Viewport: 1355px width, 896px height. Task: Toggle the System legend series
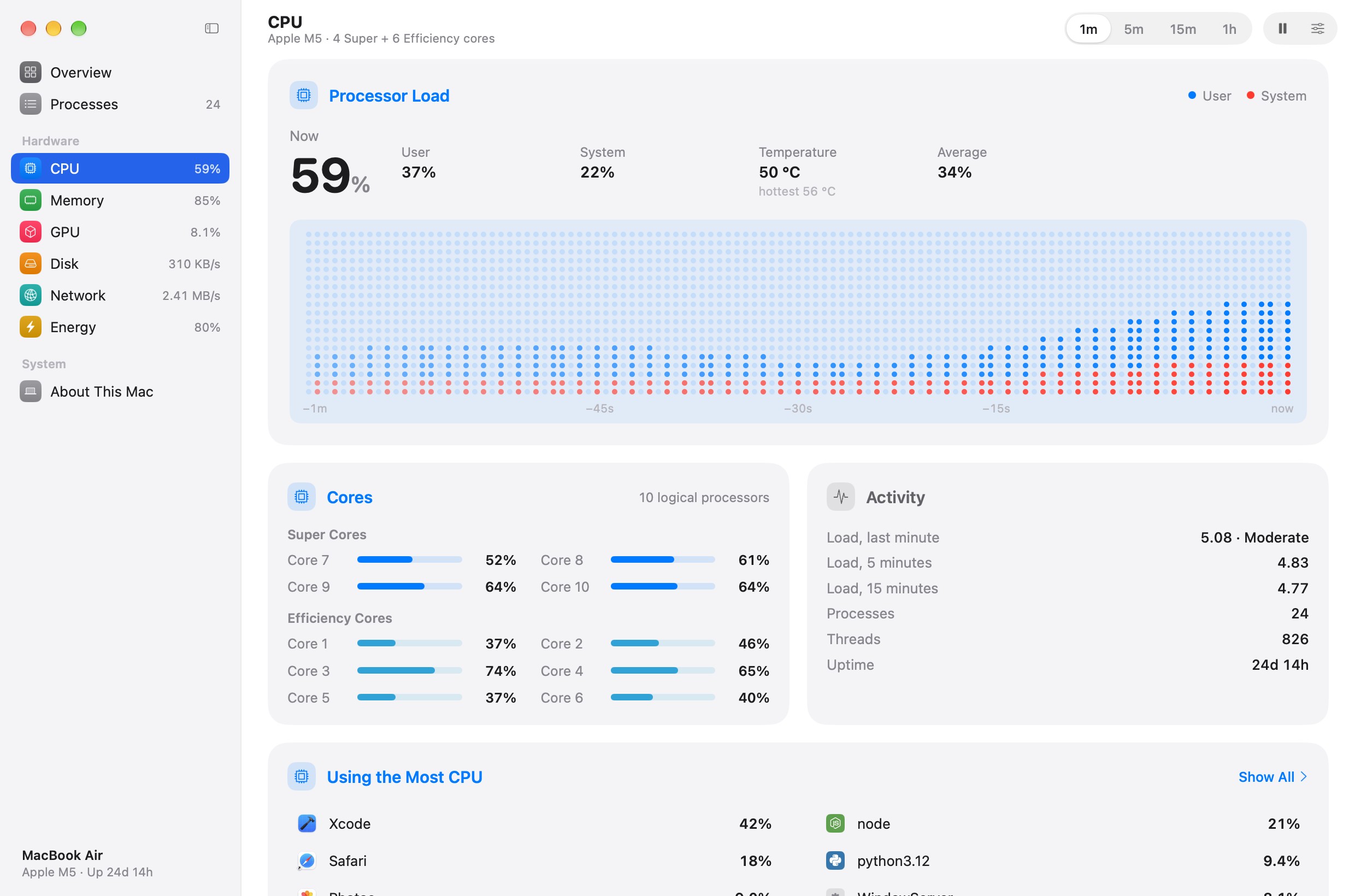(x=1276, y=96)
